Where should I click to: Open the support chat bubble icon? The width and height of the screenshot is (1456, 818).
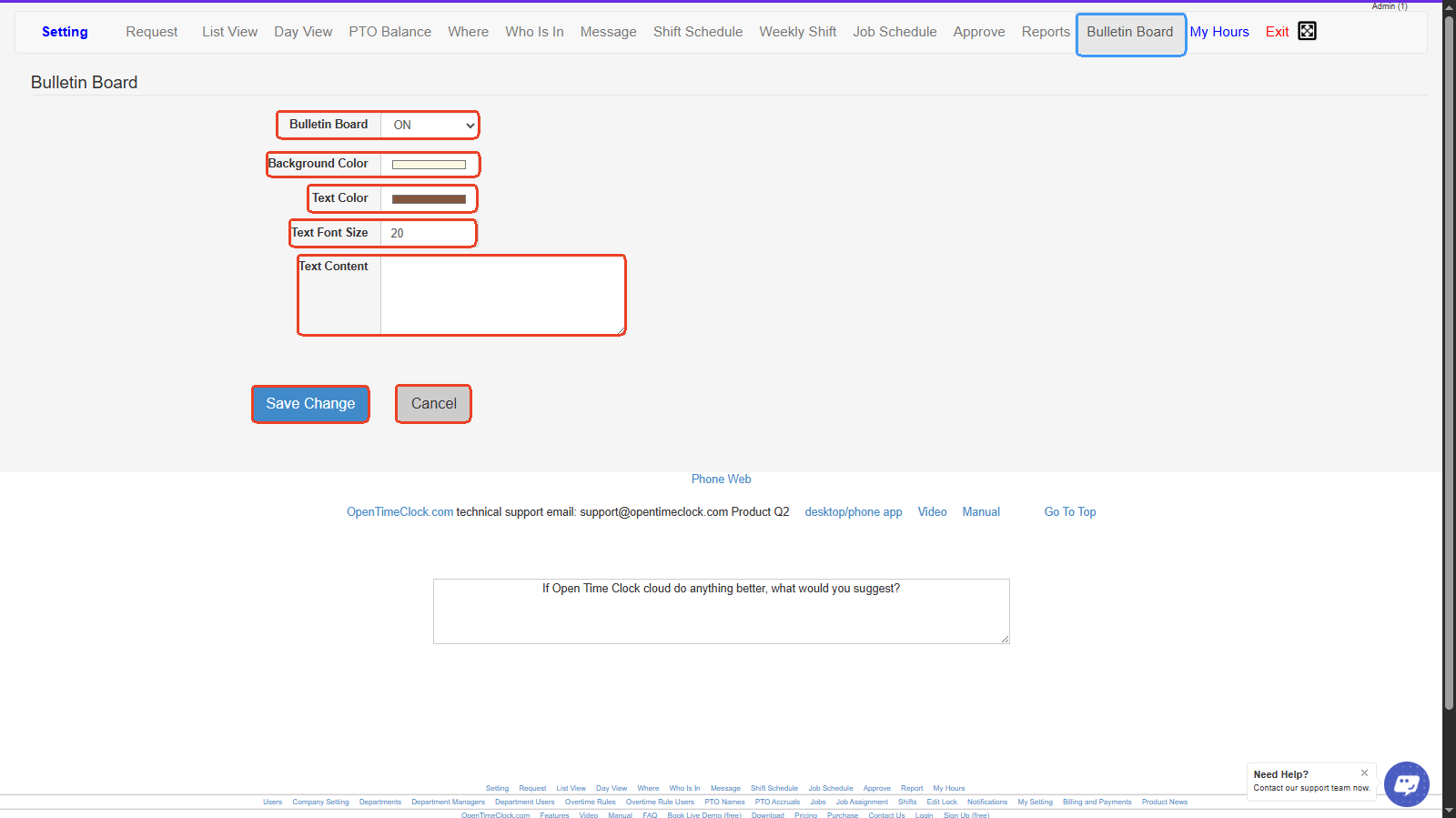coord(1406,783)
